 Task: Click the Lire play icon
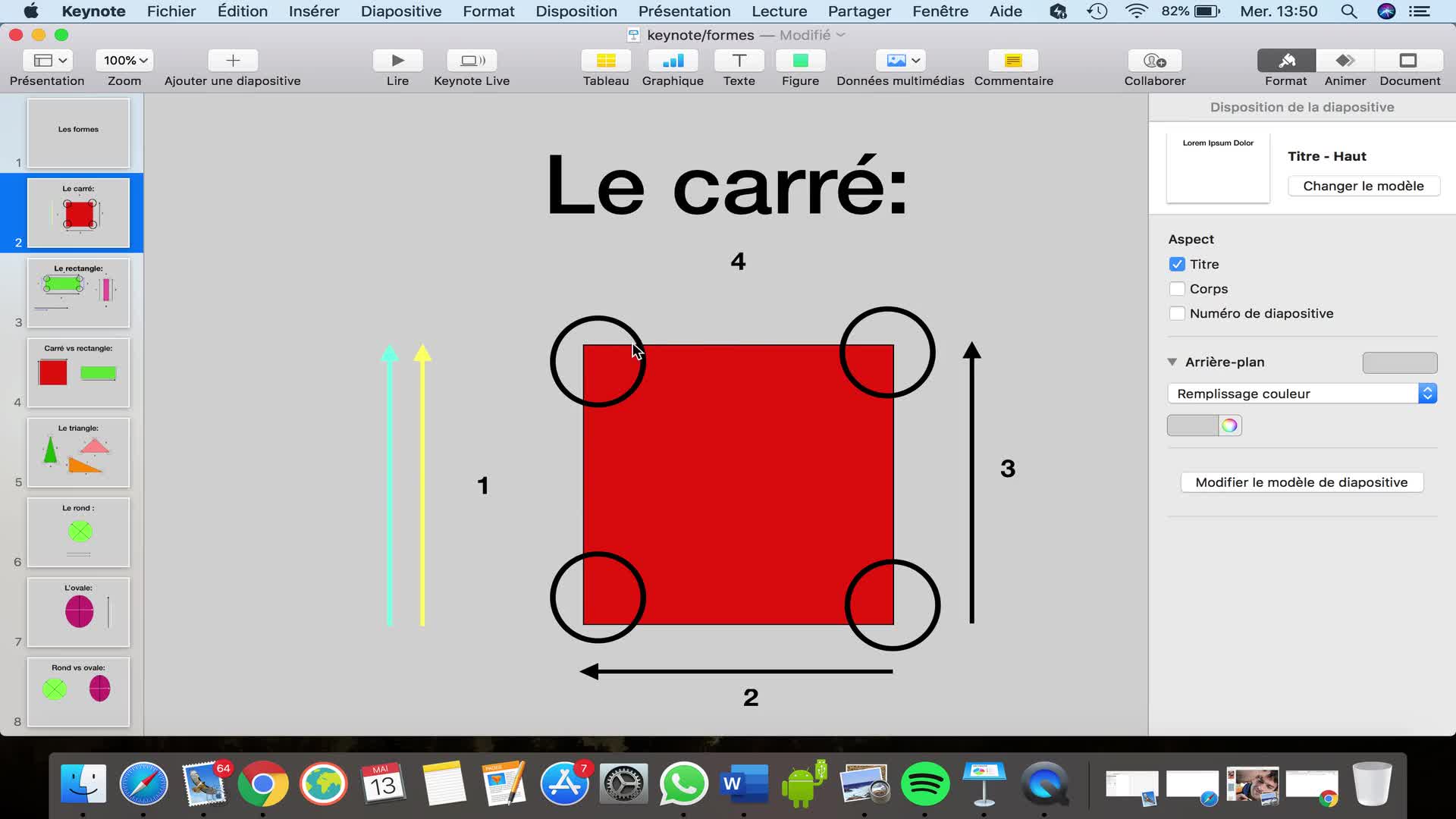click(x=397, y=61)
